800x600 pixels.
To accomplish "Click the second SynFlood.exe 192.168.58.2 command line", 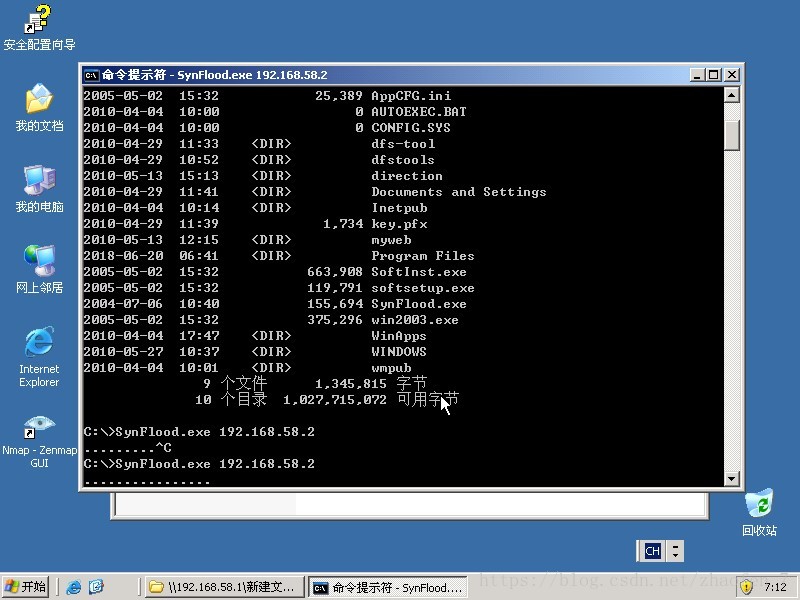I will point(199,464).
